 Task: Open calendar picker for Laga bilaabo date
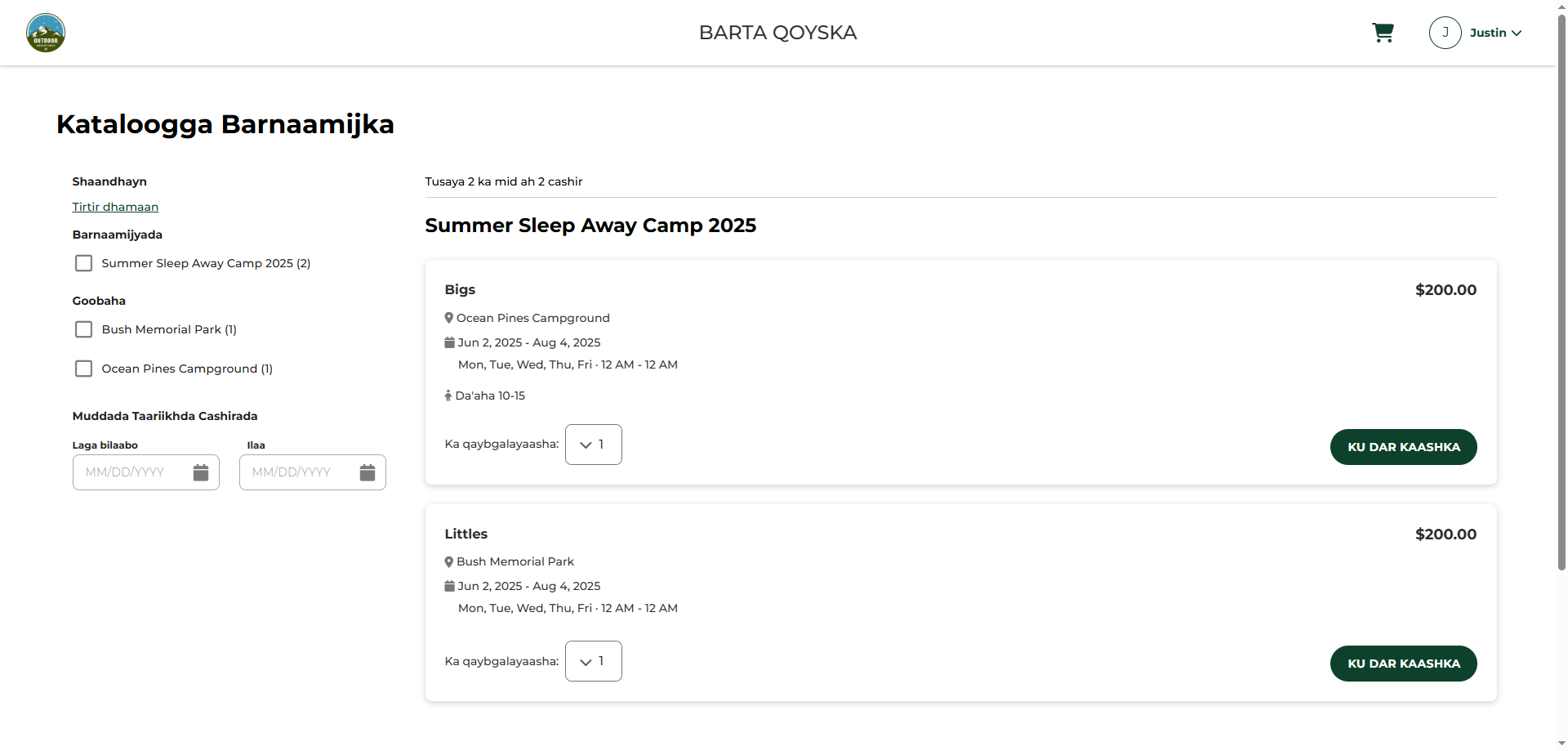pyautogui.click(x=201, y=472)
